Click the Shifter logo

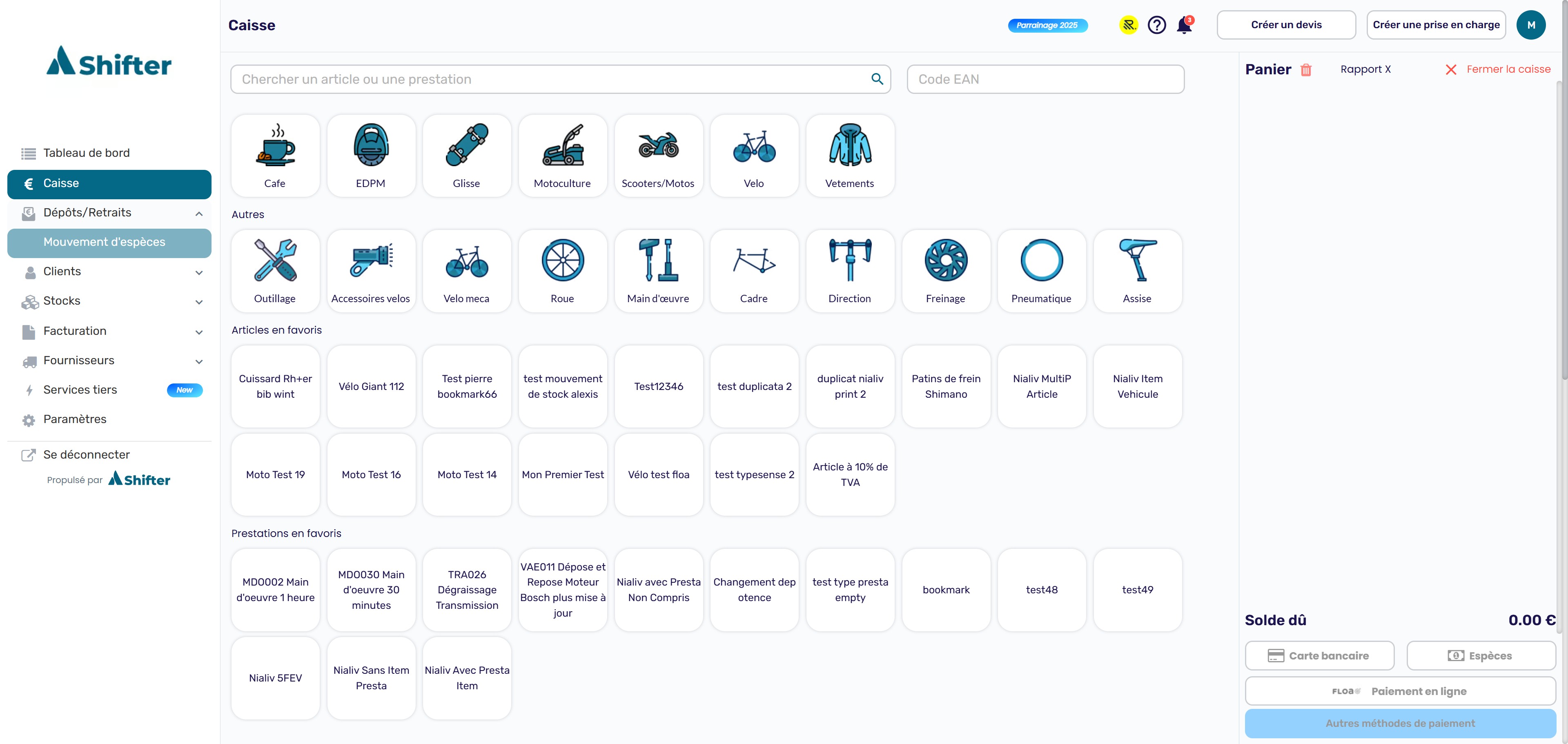pyautogui.click(x=109, y=61)
